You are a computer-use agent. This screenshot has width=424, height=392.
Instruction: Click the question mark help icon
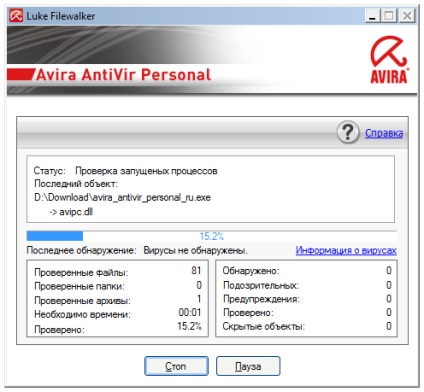pos(348,133)
